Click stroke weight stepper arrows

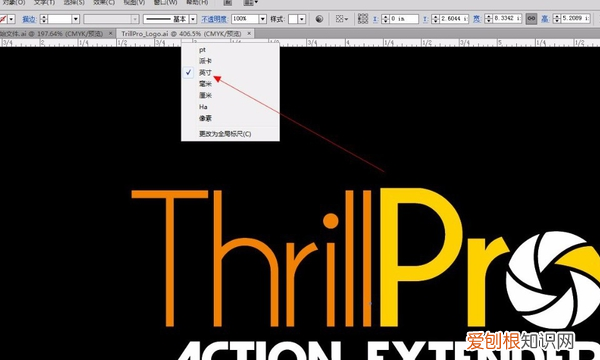pyautogui.click(x=44, y=19)
